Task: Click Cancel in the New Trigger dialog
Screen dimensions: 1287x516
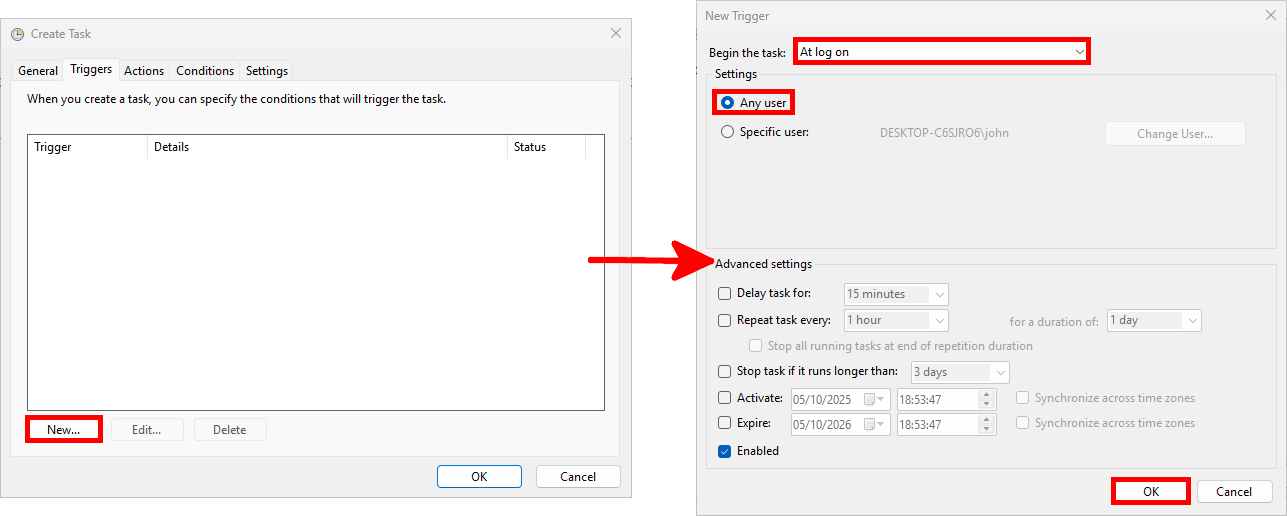Action: click(1233, 491)
